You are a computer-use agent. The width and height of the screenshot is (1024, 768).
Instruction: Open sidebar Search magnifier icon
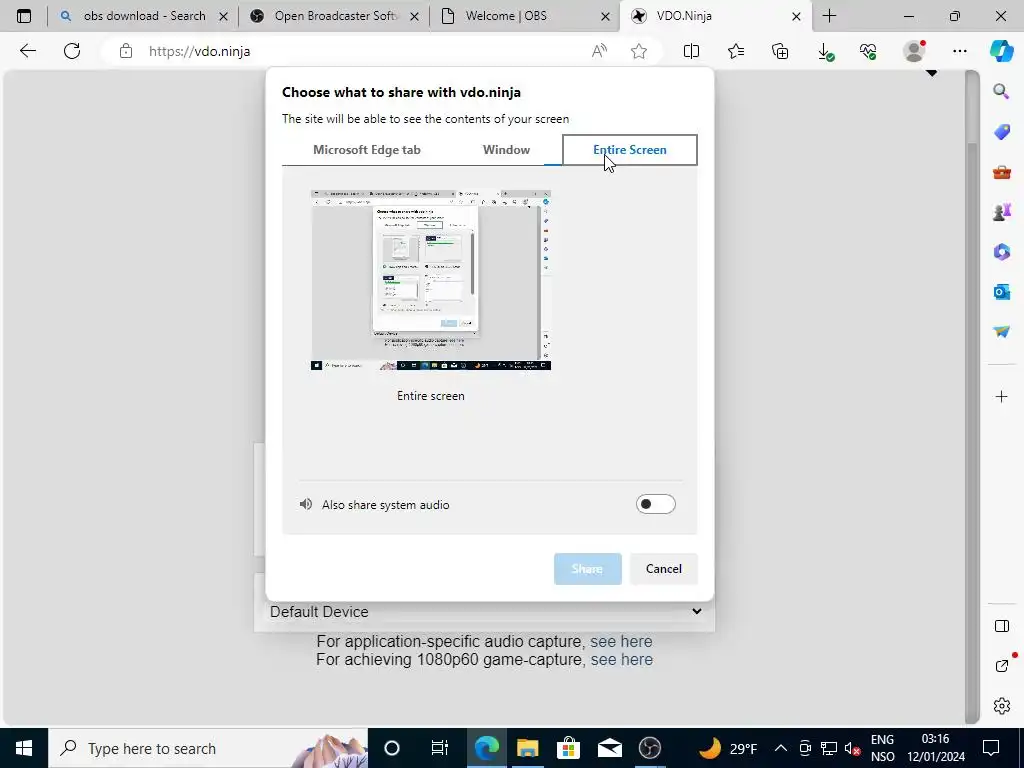[1001, 91]
